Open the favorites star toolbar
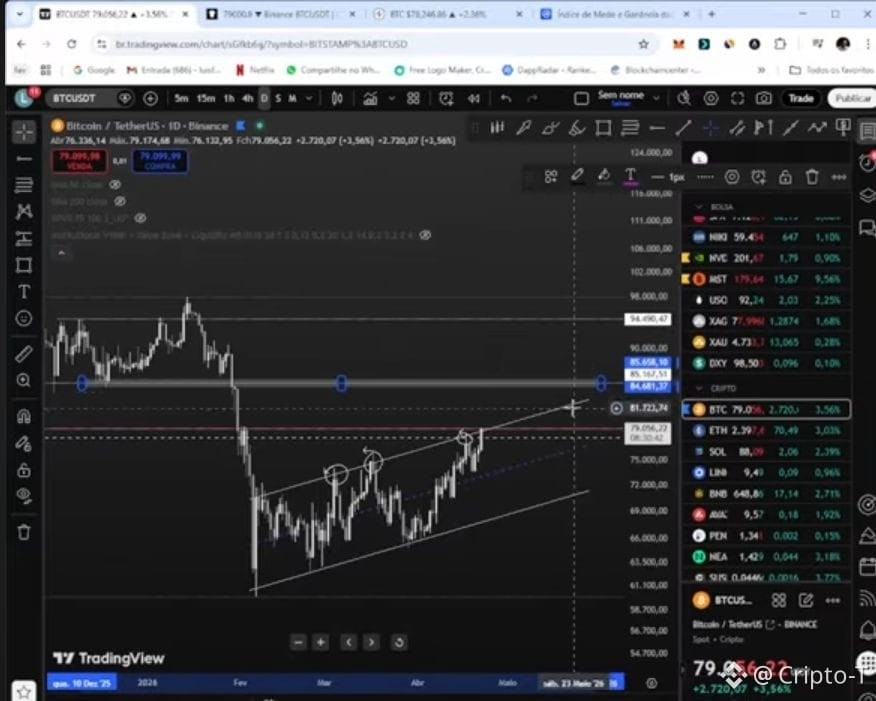Image resolution: width=876 pixels, height=701 pixels. [x=23, y=692]
